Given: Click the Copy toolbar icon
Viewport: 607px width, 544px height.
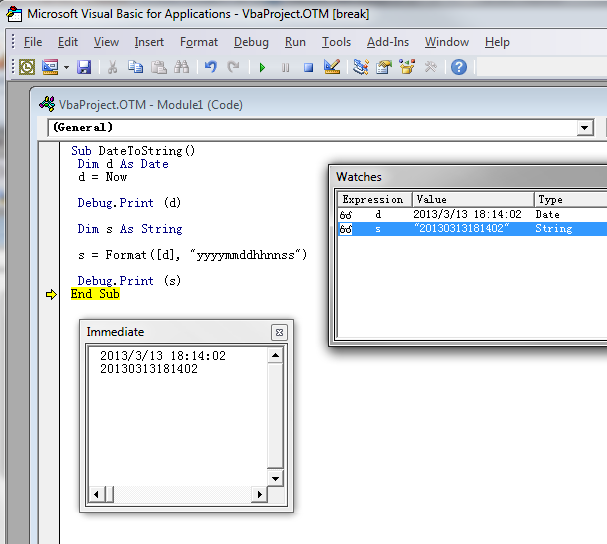Looking at the screenshot, I should tap(135, 67).
